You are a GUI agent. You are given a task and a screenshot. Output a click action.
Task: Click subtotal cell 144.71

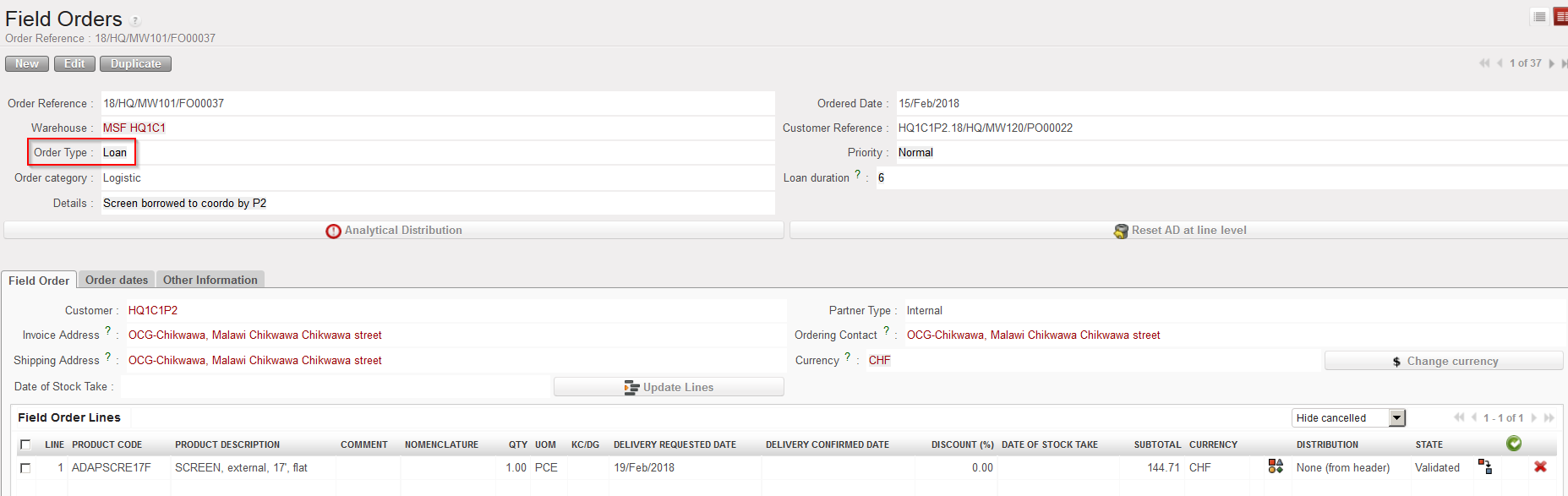(x=1163, y=467)
